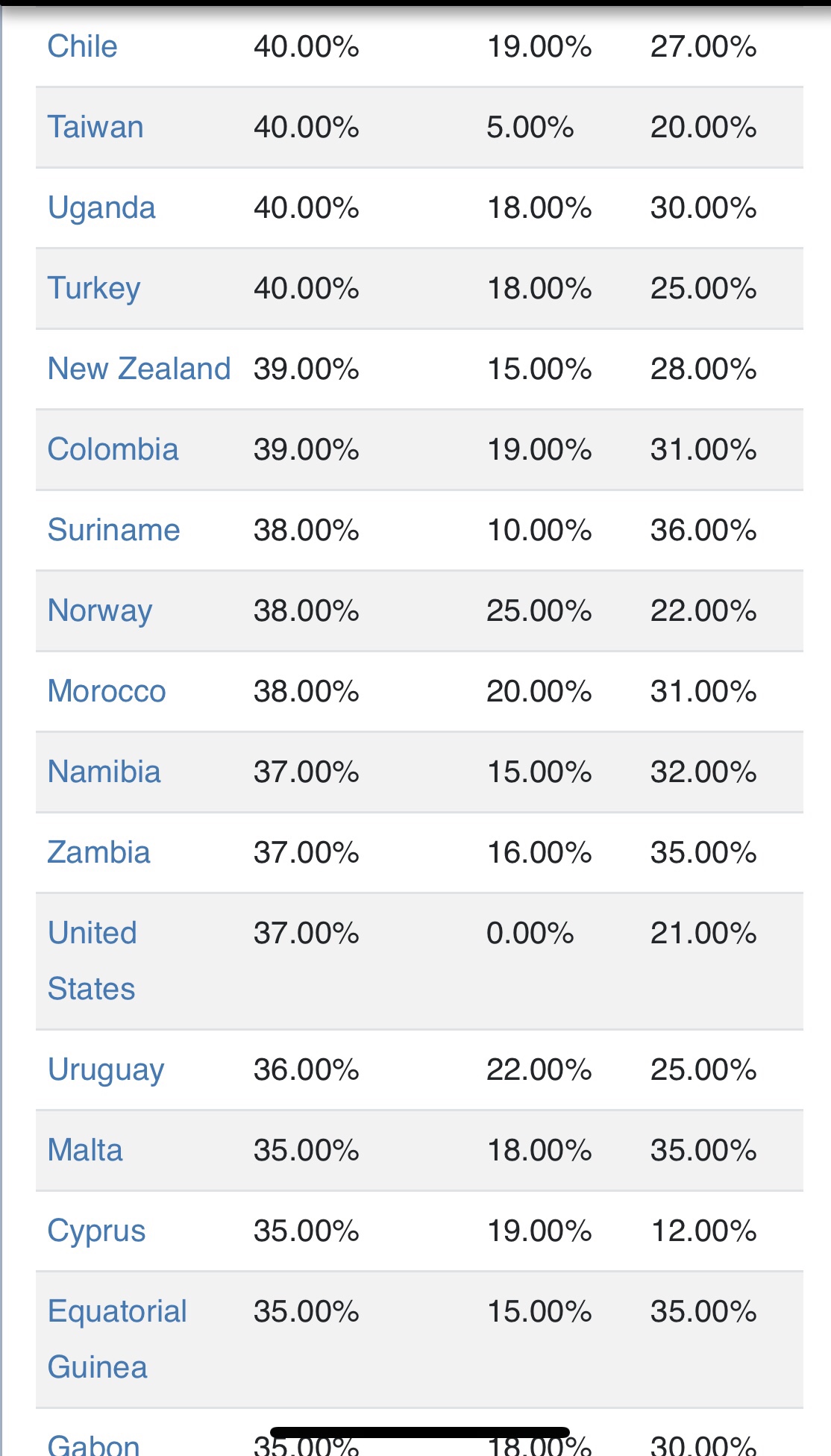Tap the home indicator bar
Screen dimensions: 831x1456
(x=420, y=1432)
